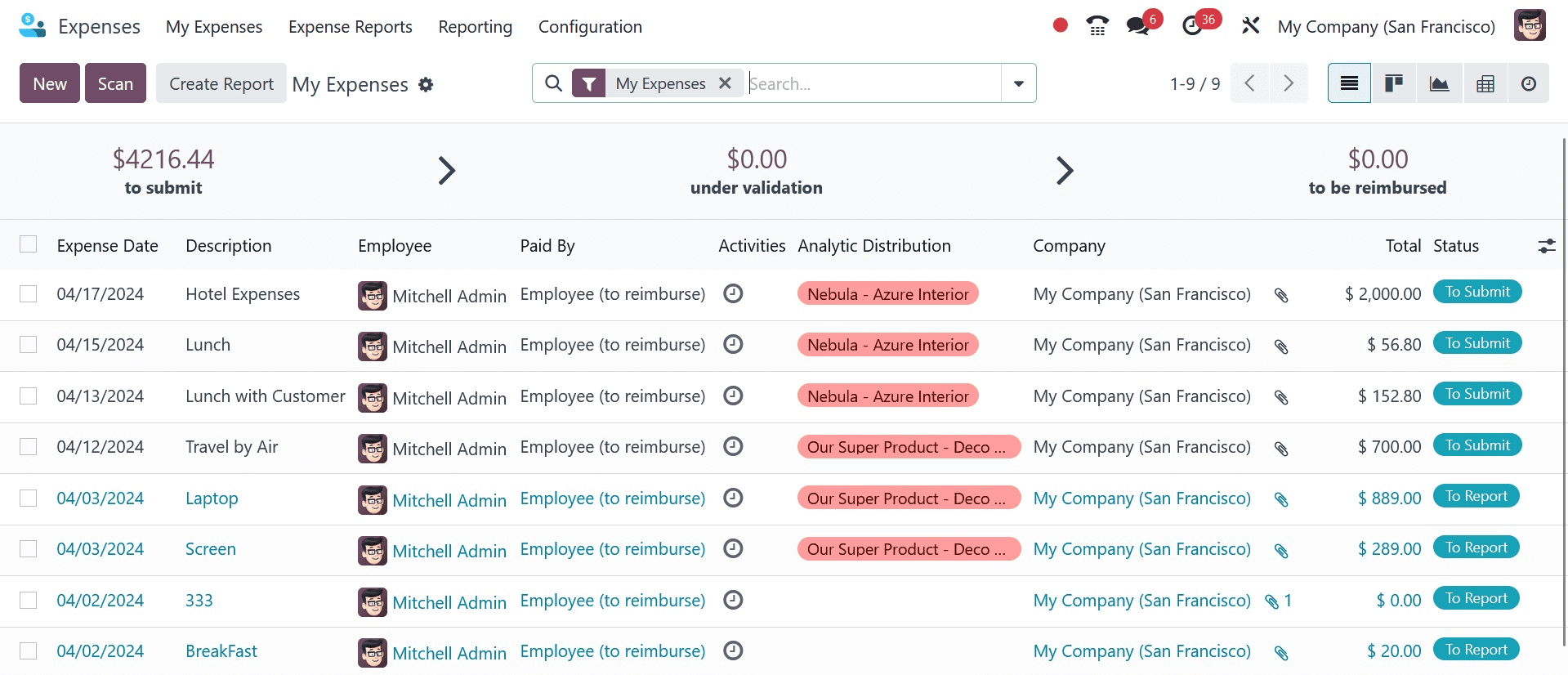Click attachment paperclip on Hotel Expenses row
This screenshot has width=1568, height=675.
(x=1281, y=295)
